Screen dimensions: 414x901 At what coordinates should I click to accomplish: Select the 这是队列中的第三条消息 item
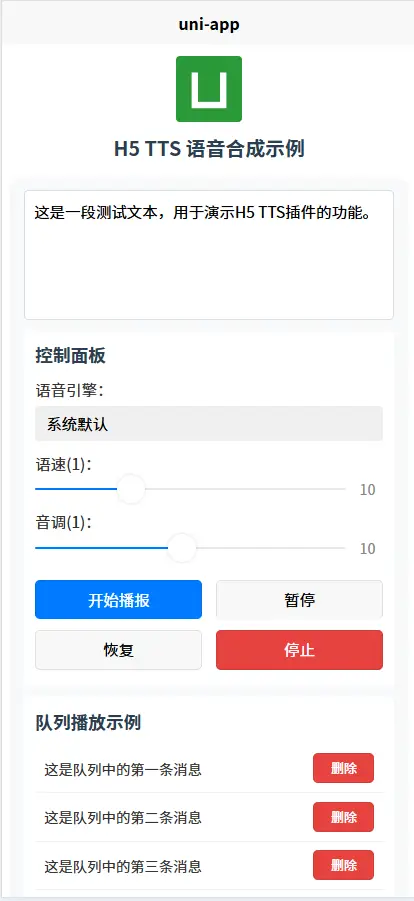[123, 866]
